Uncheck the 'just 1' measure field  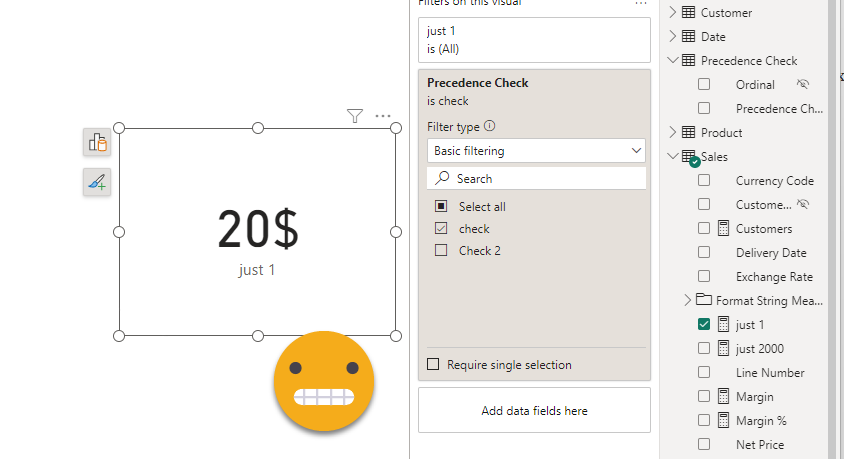(x=704, y=325)
